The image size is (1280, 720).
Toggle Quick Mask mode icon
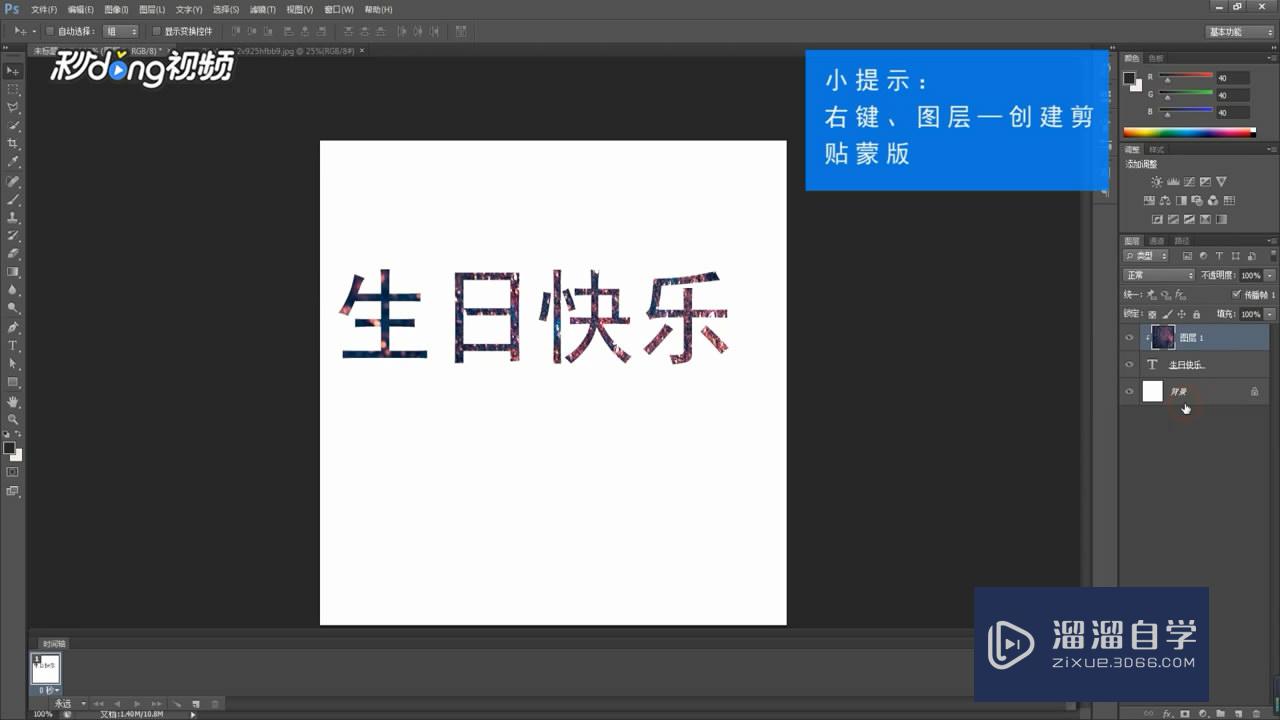point(13,472)
